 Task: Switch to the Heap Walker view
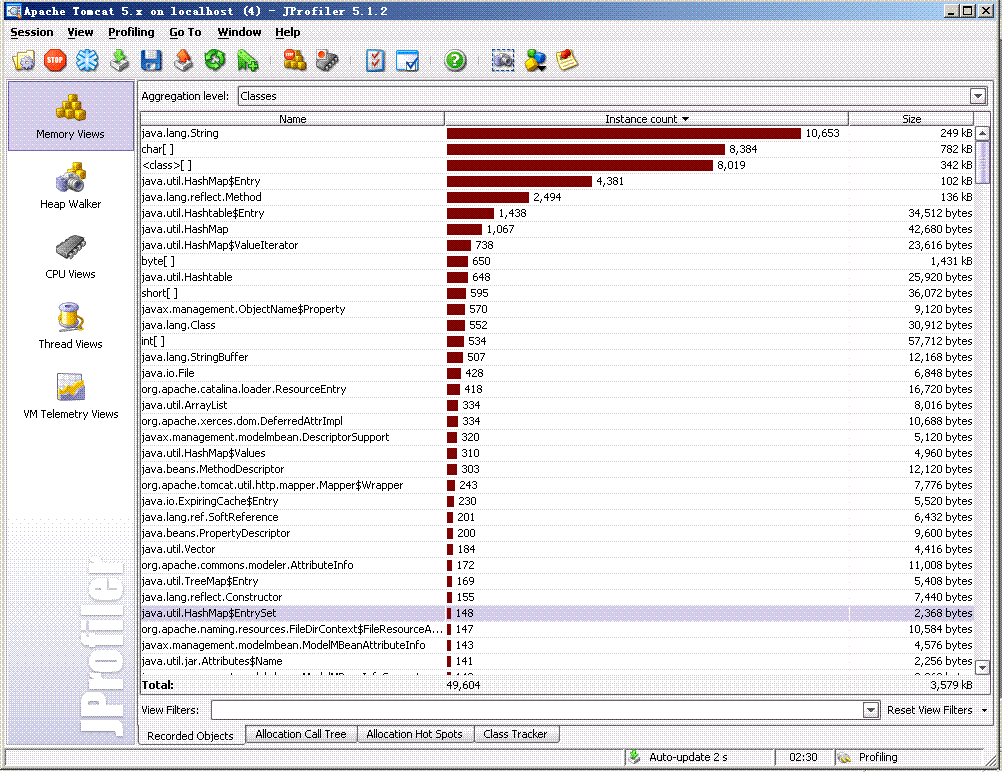[69, 186]
